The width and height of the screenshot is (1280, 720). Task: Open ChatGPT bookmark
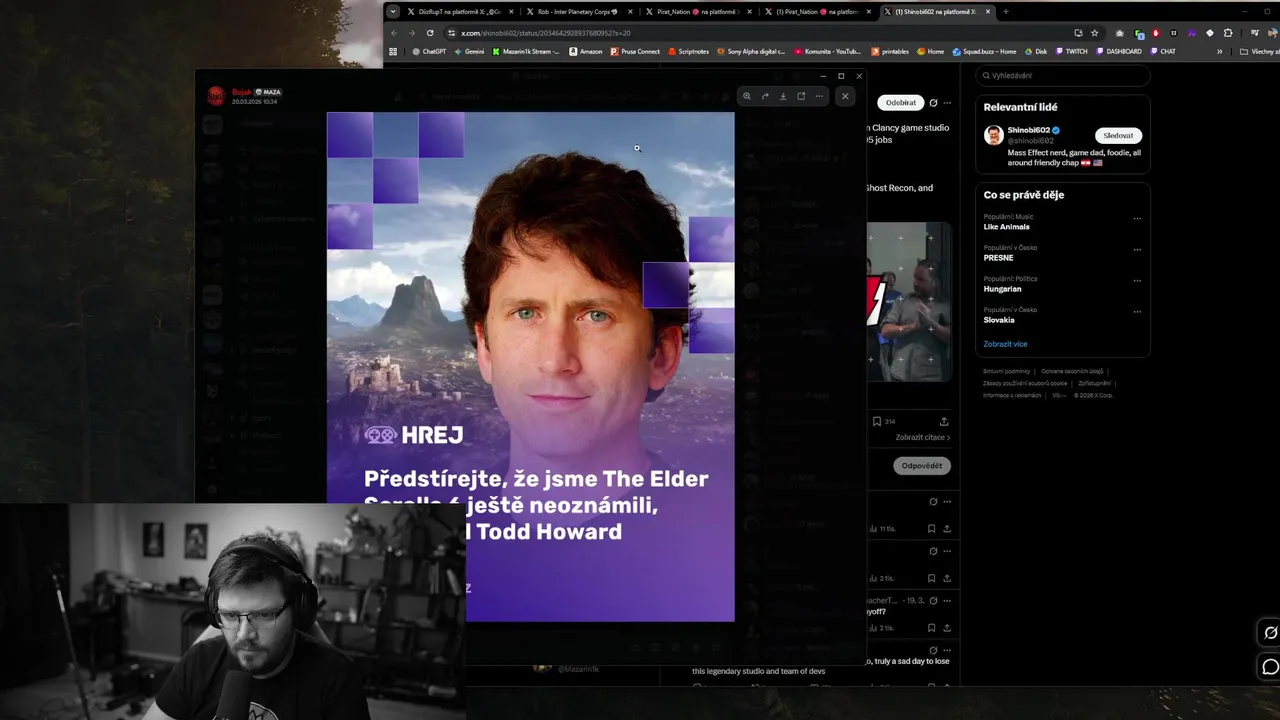428,51
